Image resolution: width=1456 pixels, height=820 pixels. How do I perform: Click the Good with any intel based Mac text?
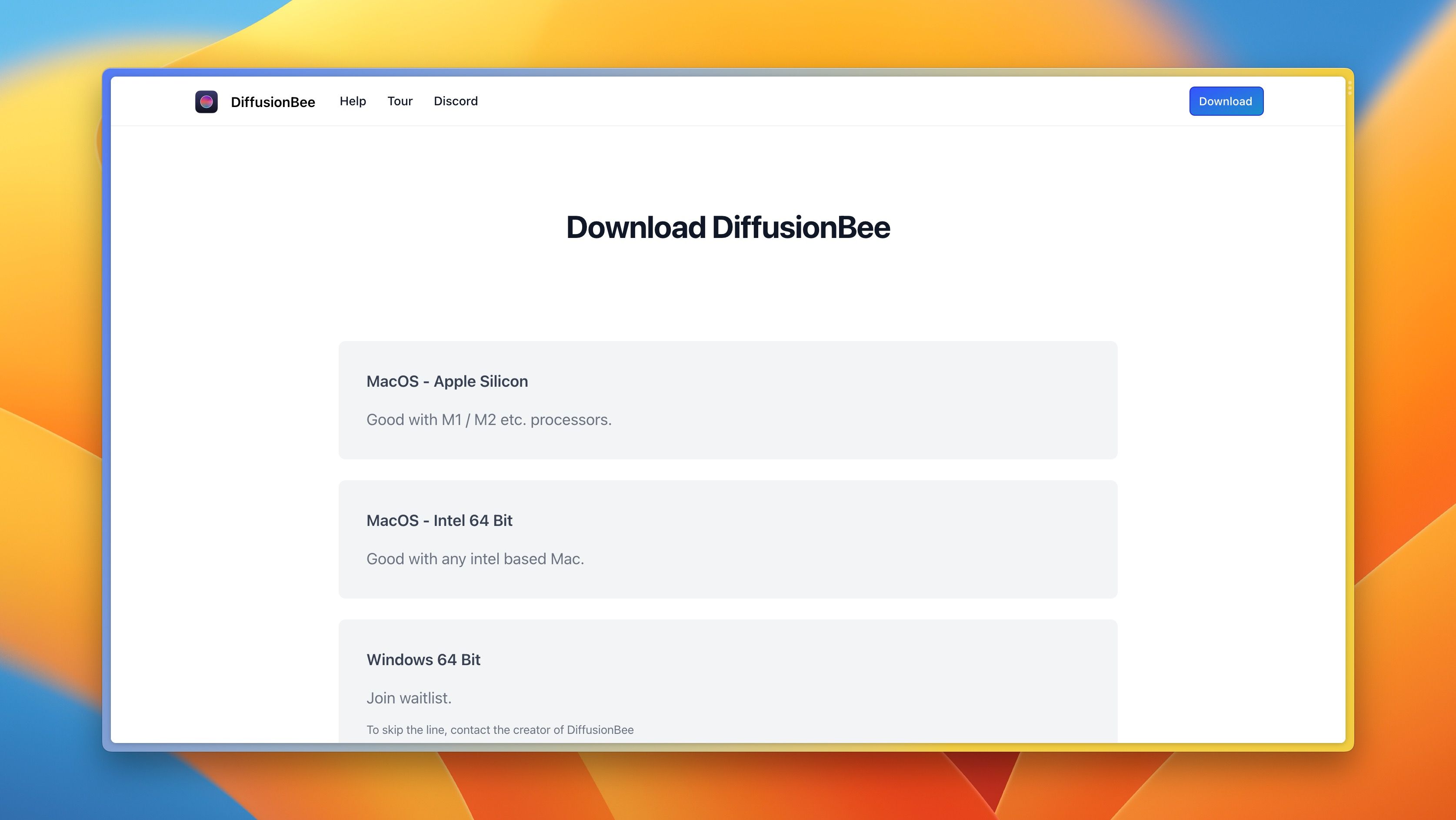click(x=475, y=559)
